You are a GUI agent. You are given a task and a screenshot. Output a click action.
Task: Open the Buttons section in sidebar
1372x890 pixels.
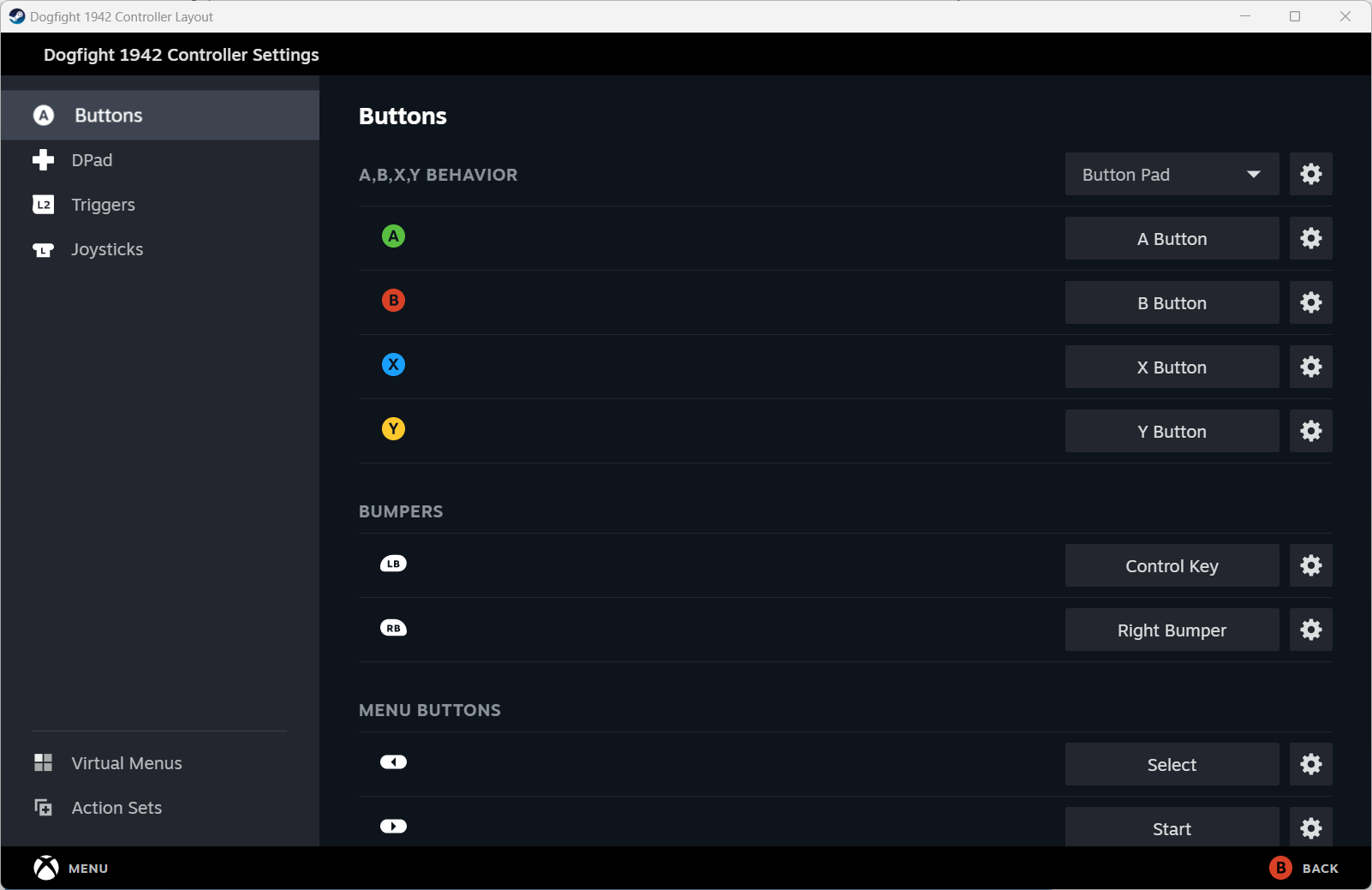(x=160, y=116)
